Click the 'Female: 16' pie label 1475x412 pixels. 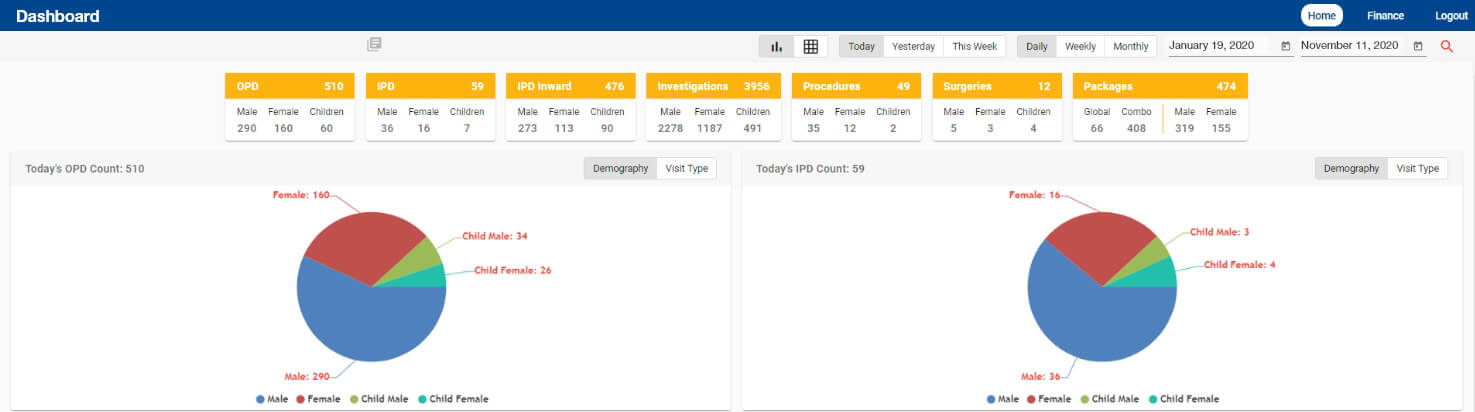[x=1035, y=195]
